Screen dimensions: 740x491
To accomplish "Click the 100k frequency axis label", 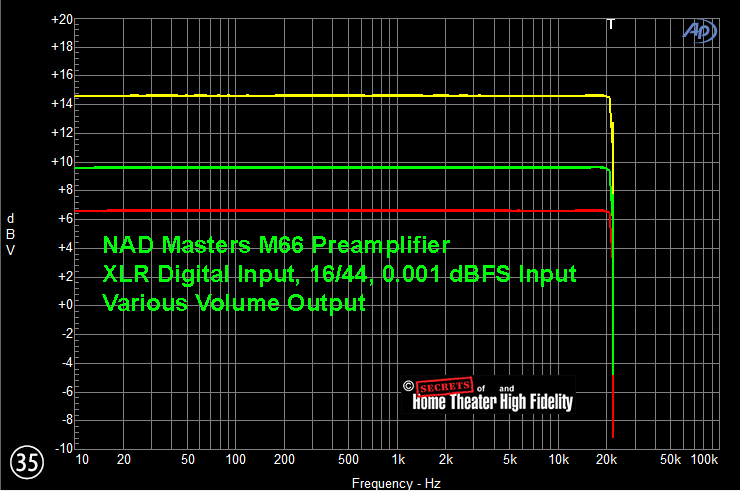I will point(704,459).
